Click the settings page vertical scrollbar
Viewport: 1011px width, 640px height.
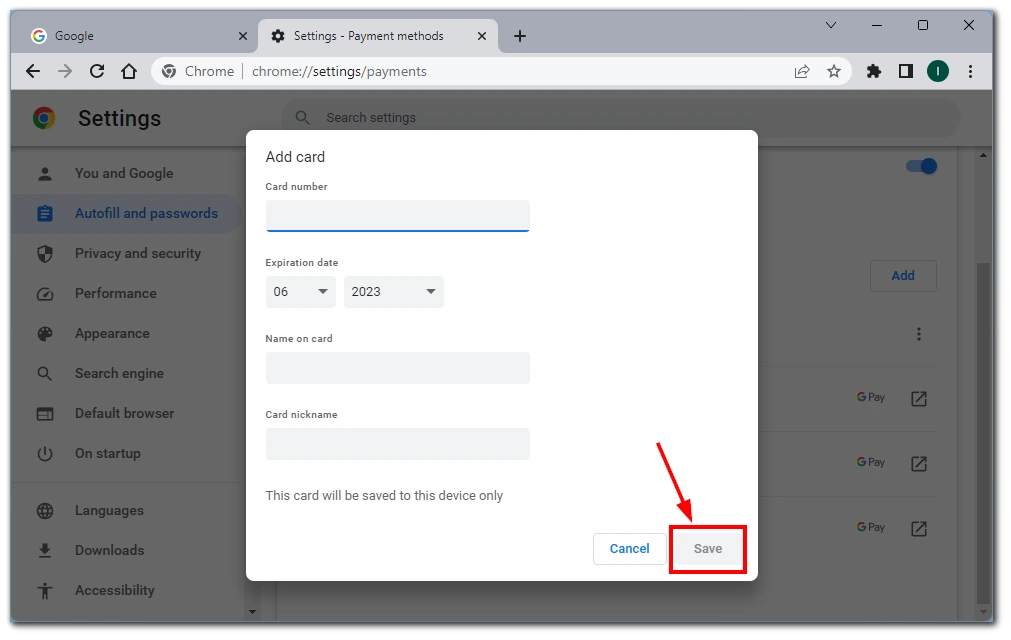coord(983,432)
